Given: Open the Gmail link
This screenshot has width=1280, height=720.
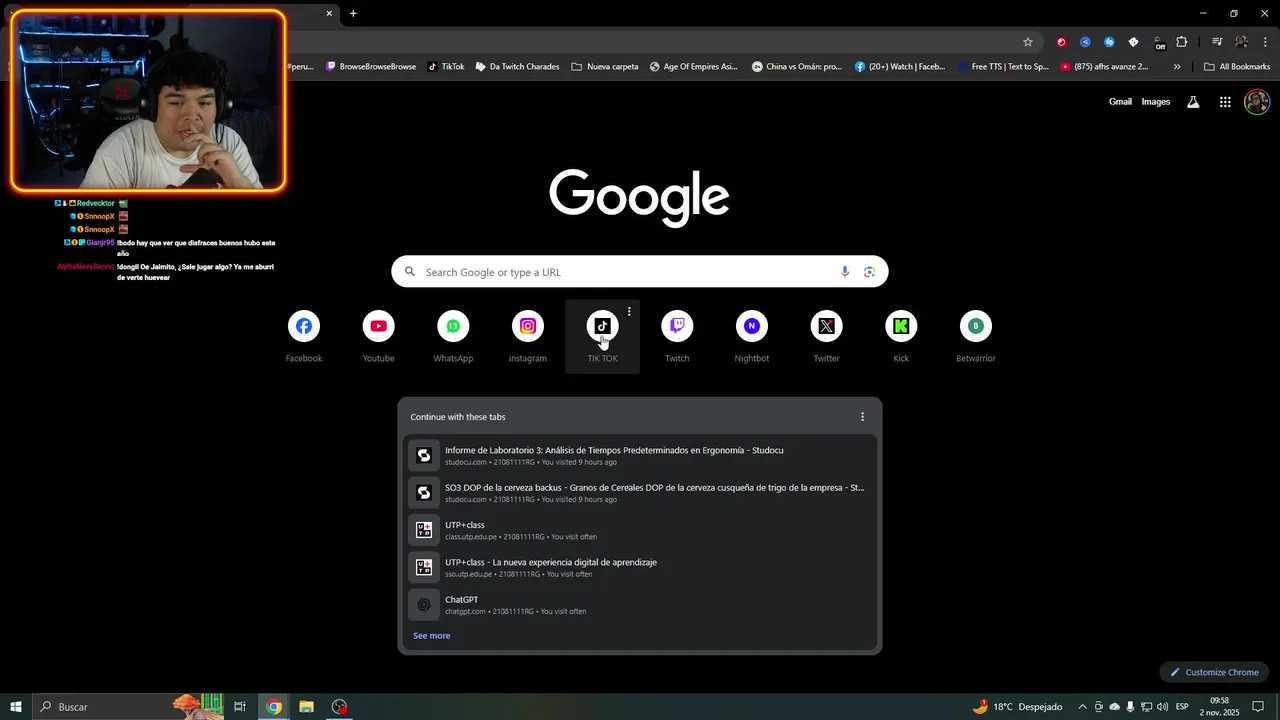Looking at the screenshot, I should pyautogui.click(x=1120, y=102).
